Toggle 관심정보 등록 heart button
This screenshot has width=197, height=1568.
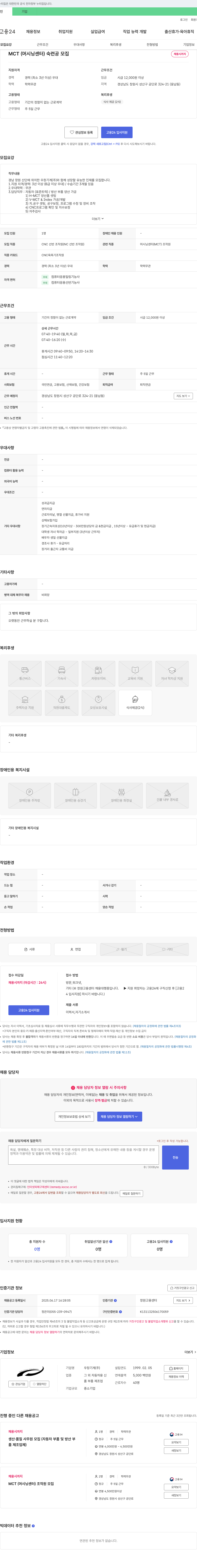[x=81, y=132]
